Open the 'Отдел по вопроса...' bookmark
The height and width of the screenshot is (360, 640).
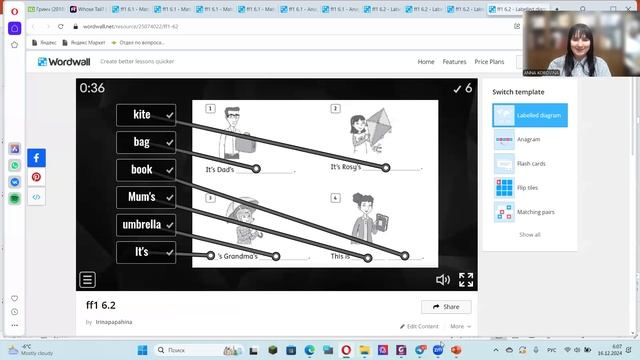pos(138,42)
